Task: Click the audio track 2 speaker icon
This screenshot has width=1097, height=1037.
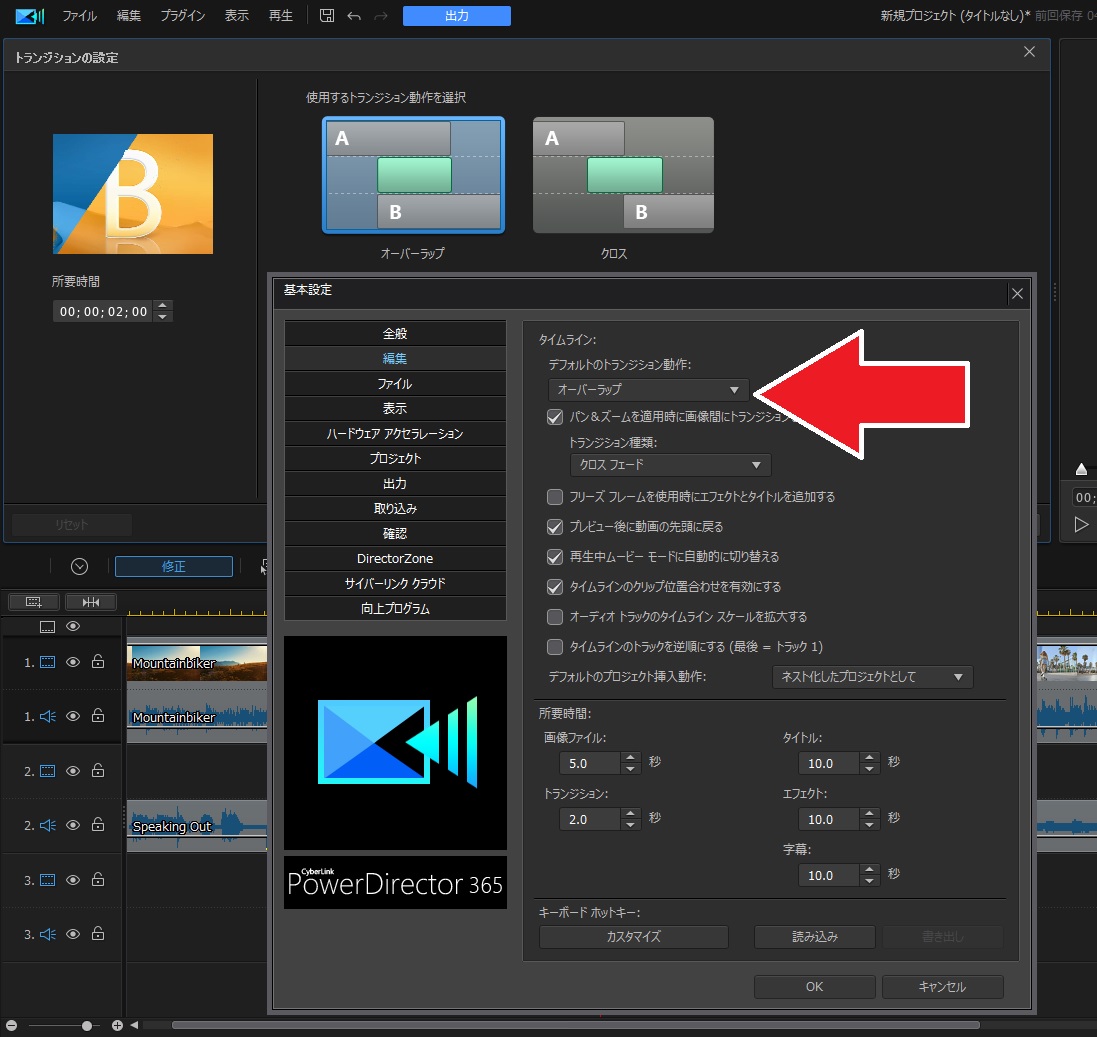Action: (x=48, y=825)
